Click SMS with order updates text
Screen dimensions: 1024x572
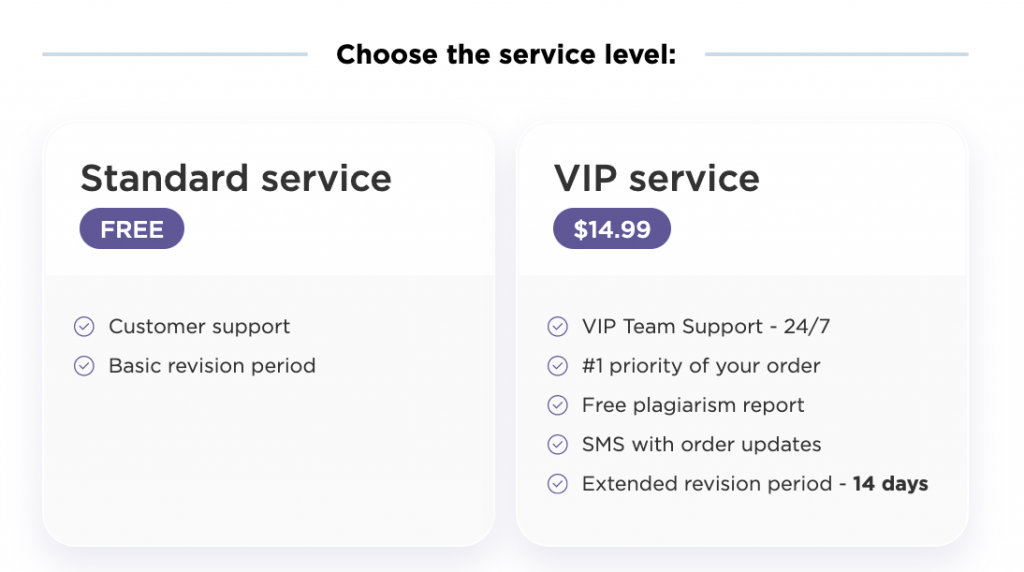[x=701, y=445]
